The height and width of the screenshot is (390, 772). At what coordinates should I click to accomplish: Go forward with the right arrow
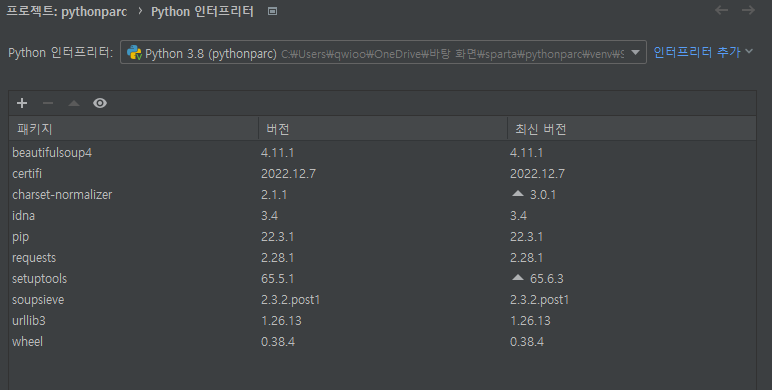click(749, 10)
